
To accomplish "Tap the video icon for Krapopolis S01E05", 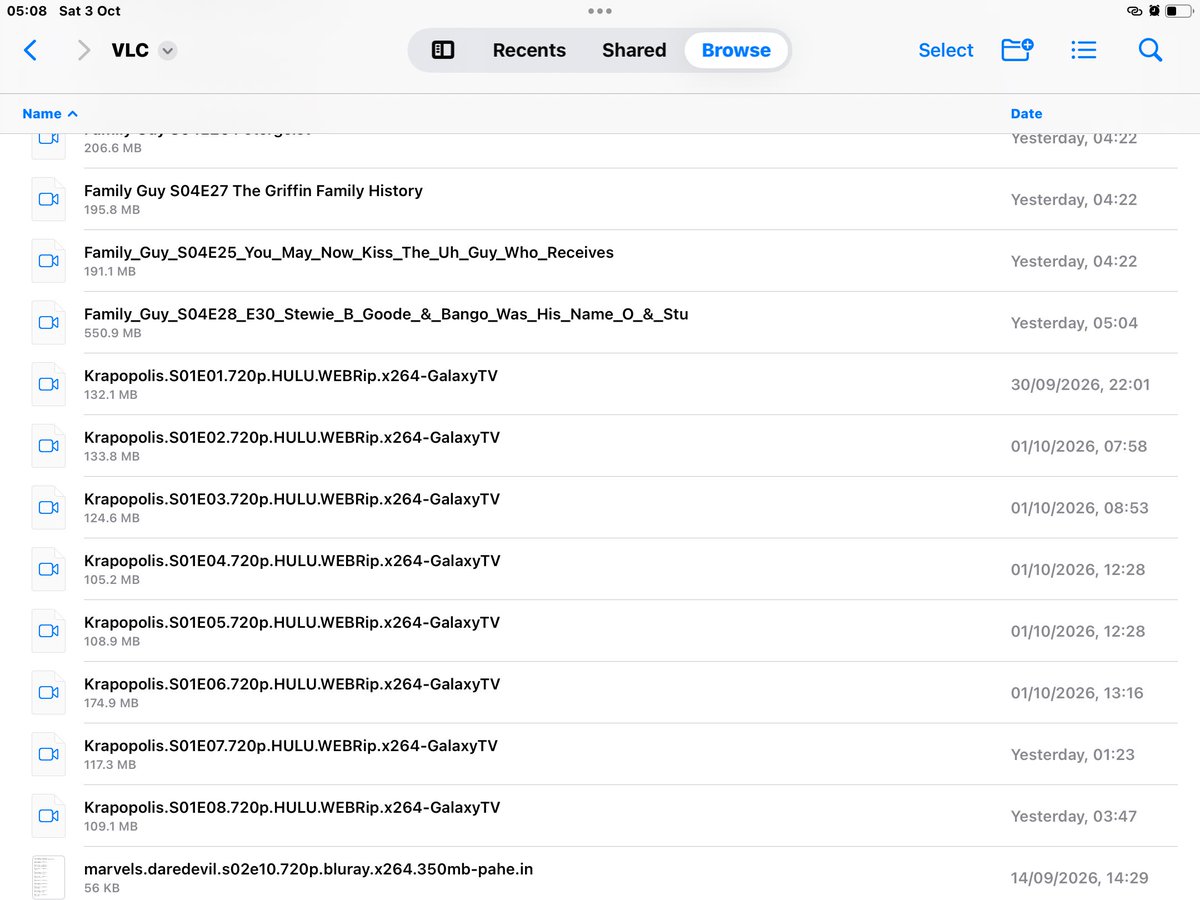I will [x=48, y=631].
